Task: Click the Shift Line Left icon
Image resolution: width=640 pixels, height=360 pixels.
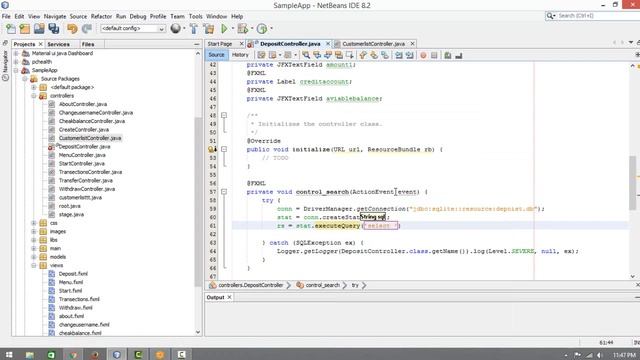Action: tap(399, 55)
